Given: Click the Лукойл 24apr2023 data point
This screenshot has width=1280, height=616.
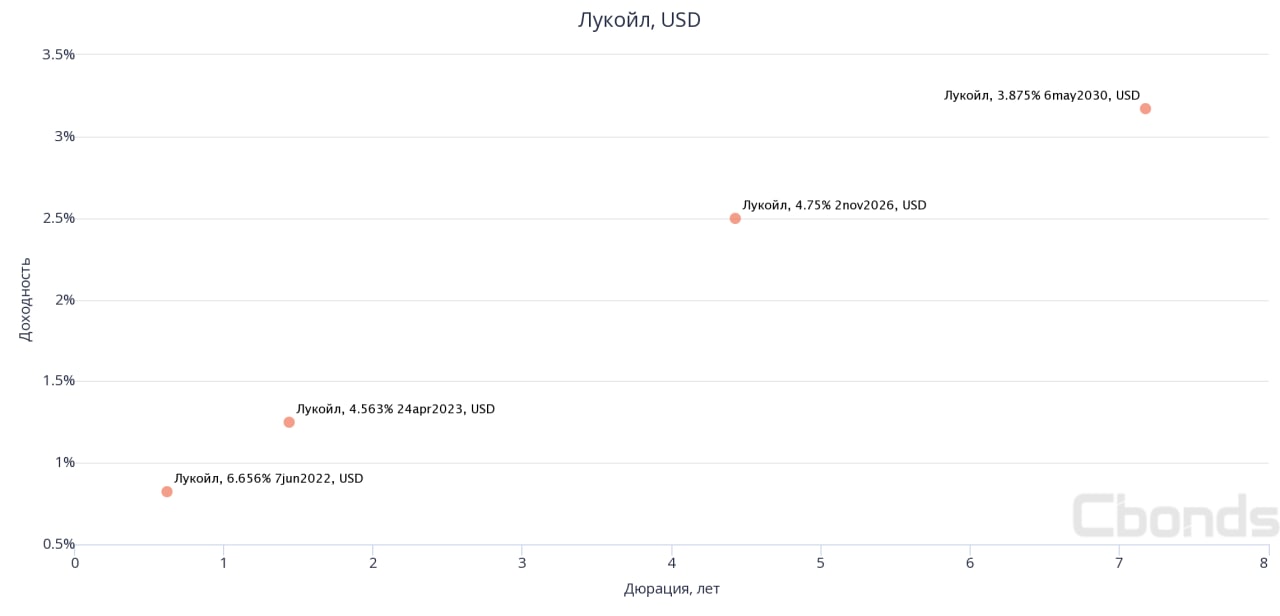Looking at the screenshot, I should pos(289,422).
